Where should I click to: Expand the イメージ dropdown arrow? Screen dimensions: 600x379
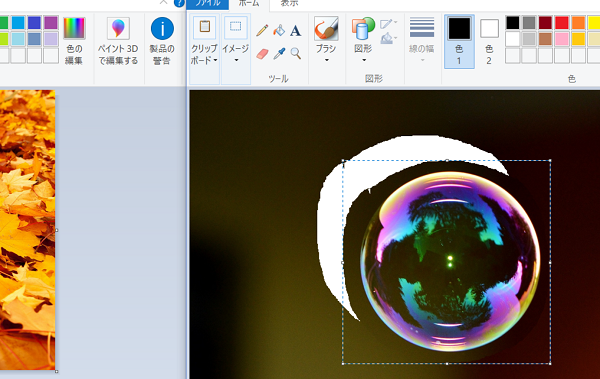pyautogui.click(x=236, y=60)
